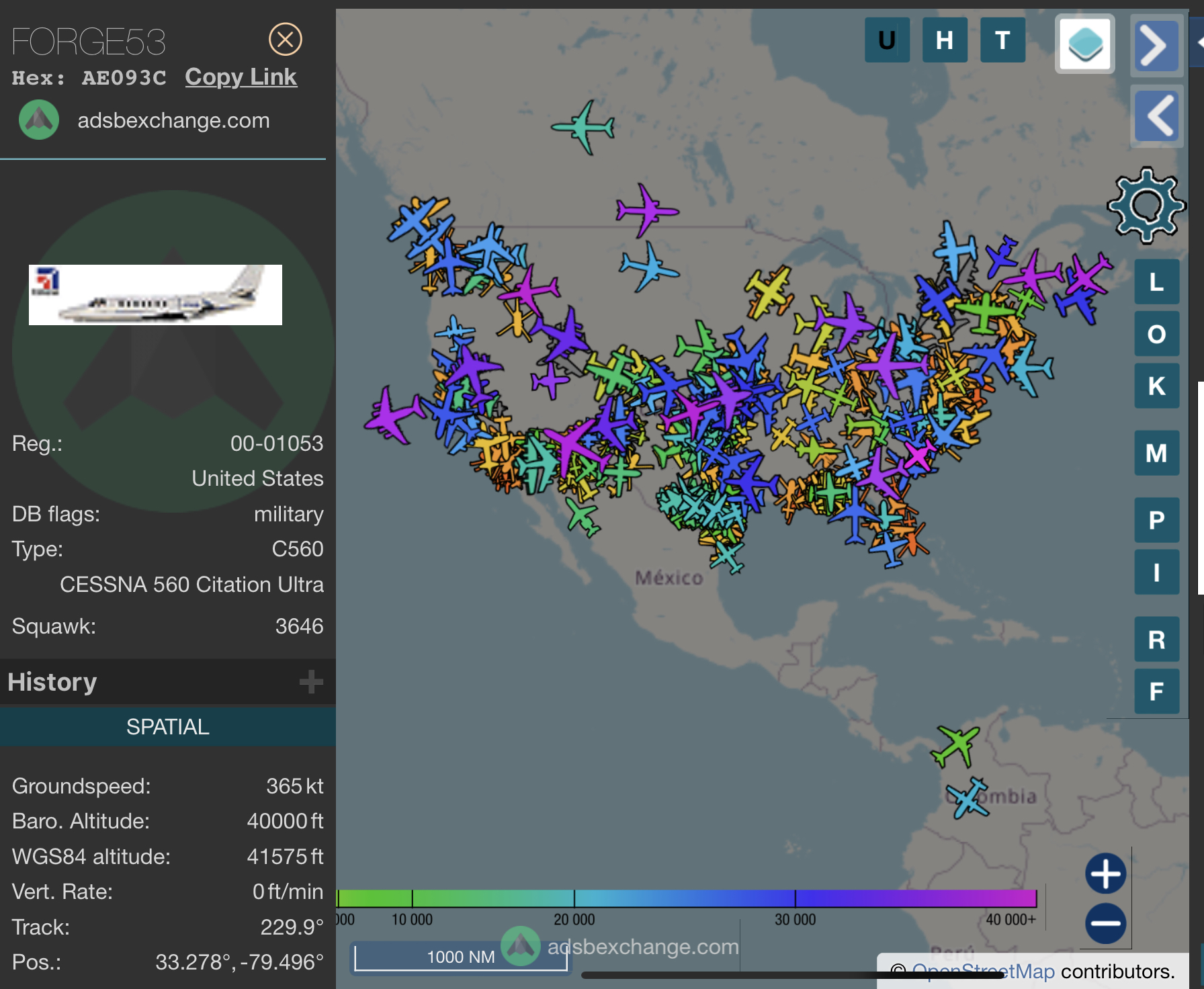Screen dimensions: 1204x989
Task: Click the registration 00-01053 value
Action: 277,443
